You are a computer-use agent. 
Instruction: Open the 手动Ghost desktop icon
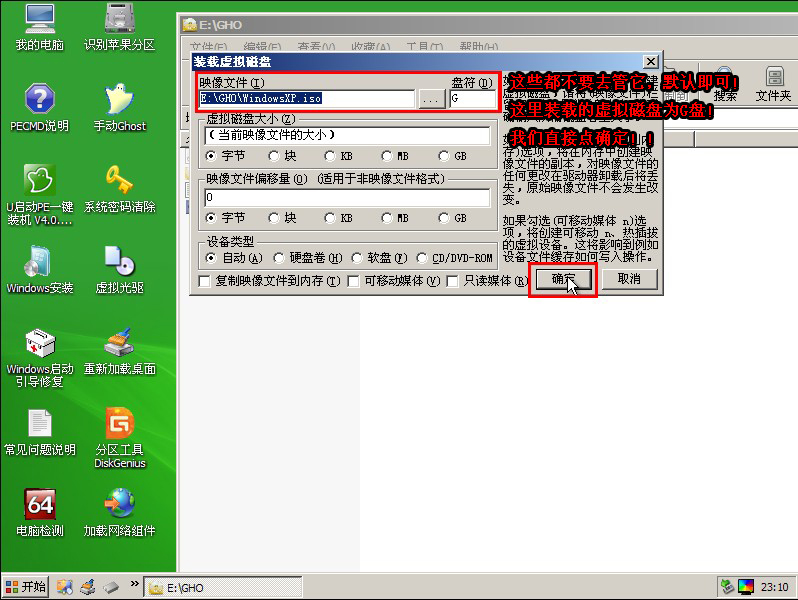point(119,100)
